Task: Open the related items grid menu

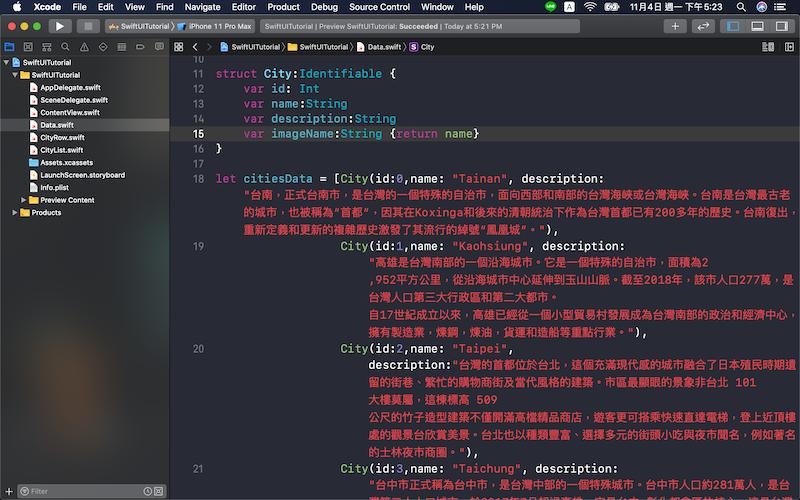Action: 179,47
